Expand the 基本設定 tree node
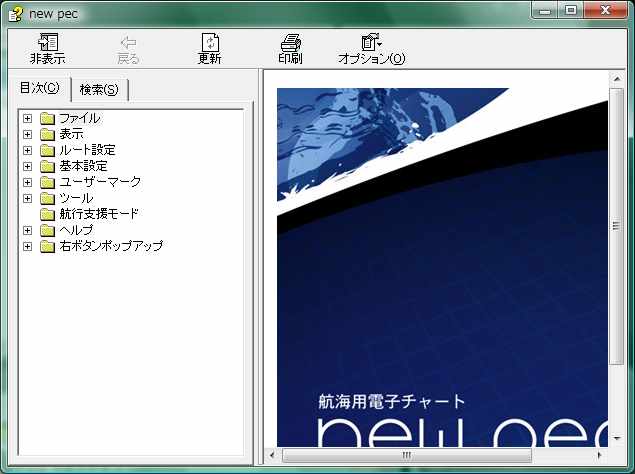This screenshot has width=635, height=474. click(x=27, y=166)
